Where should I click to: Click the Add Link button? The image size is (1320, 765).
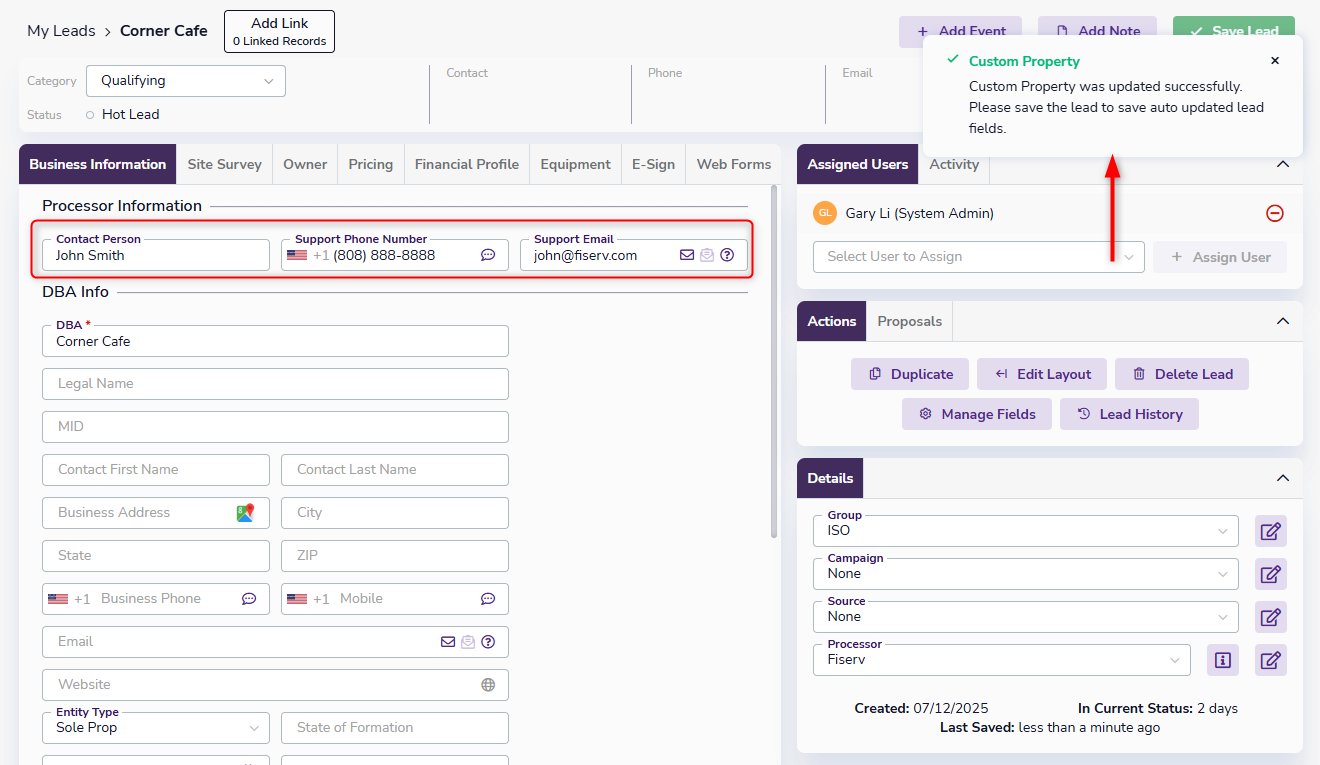[279, 31]
